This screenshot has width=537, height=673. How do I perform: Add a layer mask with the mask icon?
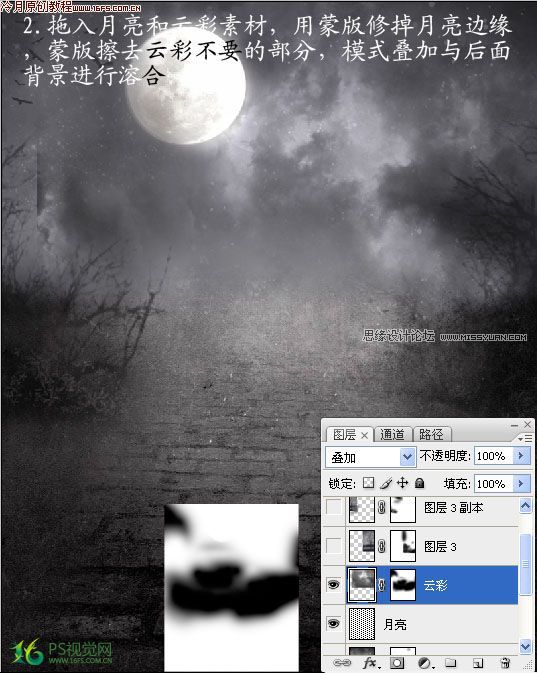click(397, 663)
